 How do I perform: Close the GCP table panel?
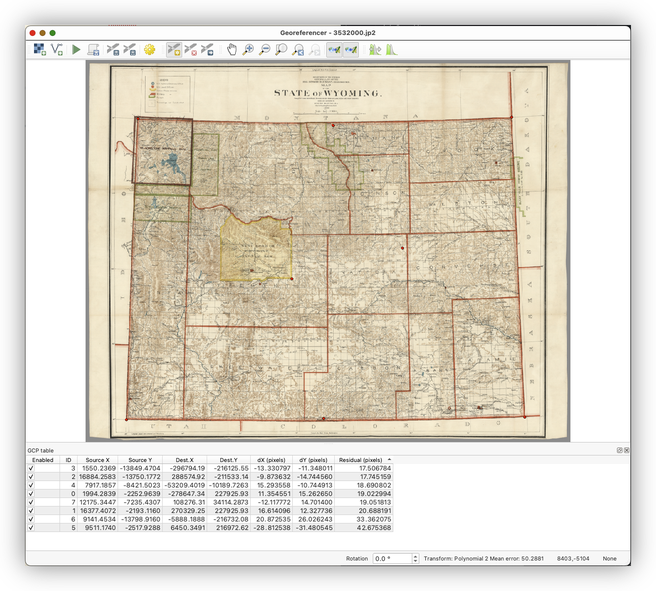pyautogui.click(x=627, y=451)
